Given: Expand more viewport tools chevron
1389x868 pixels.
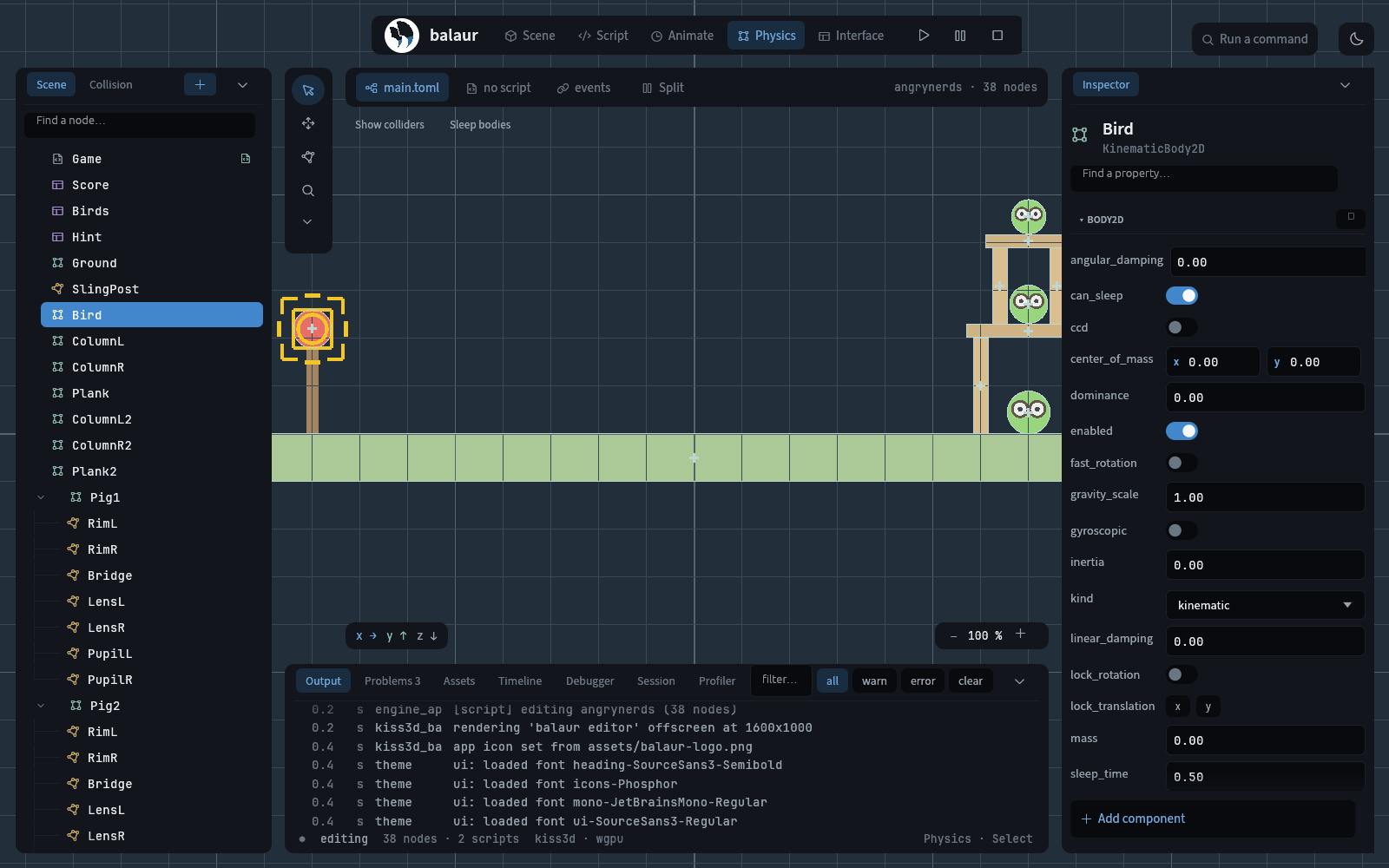Looking at the screenshot, I should (x=307, y=222).
